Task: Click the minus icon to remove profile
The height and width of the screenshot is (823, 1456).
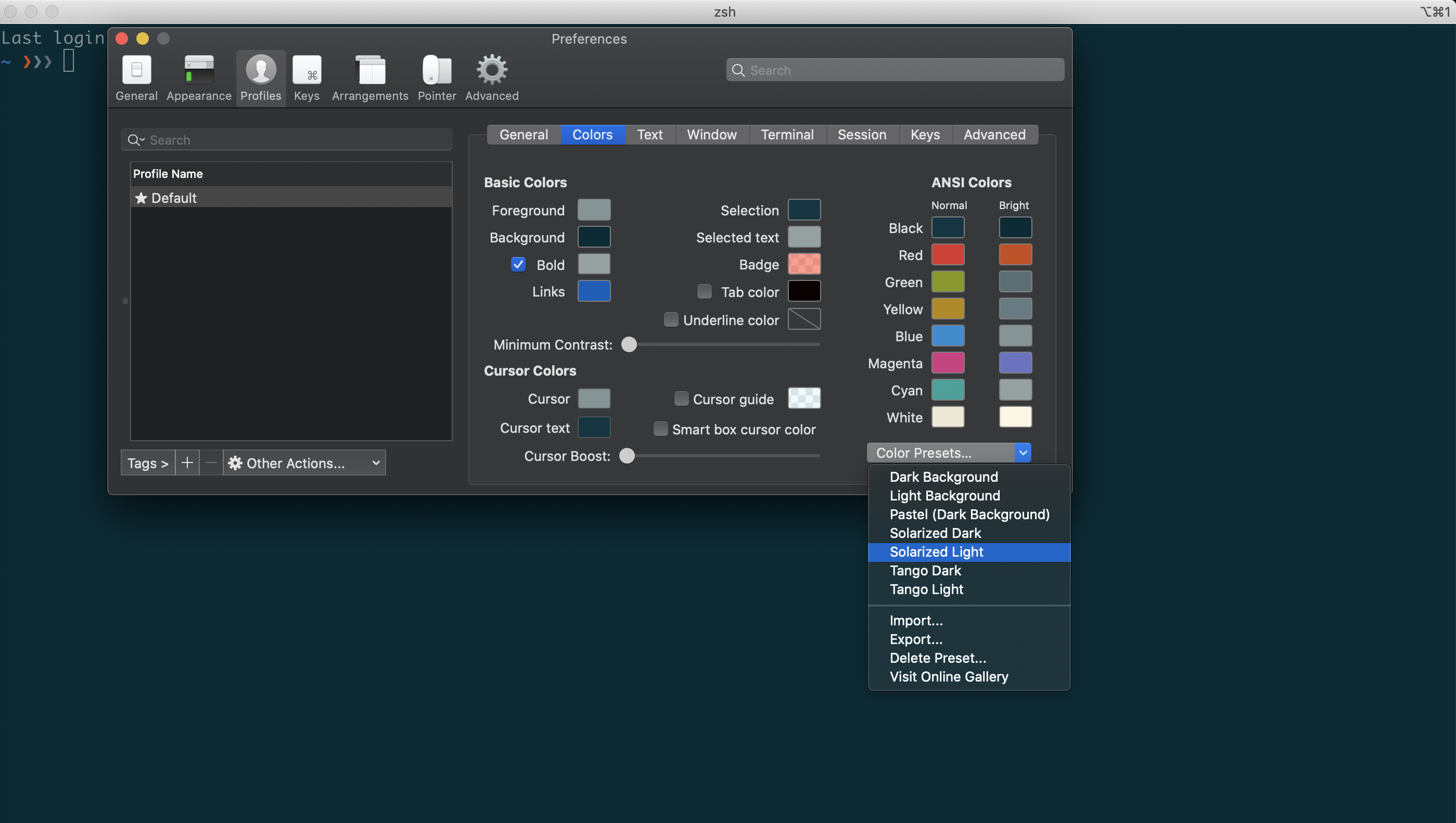Action: coord(211,463)
